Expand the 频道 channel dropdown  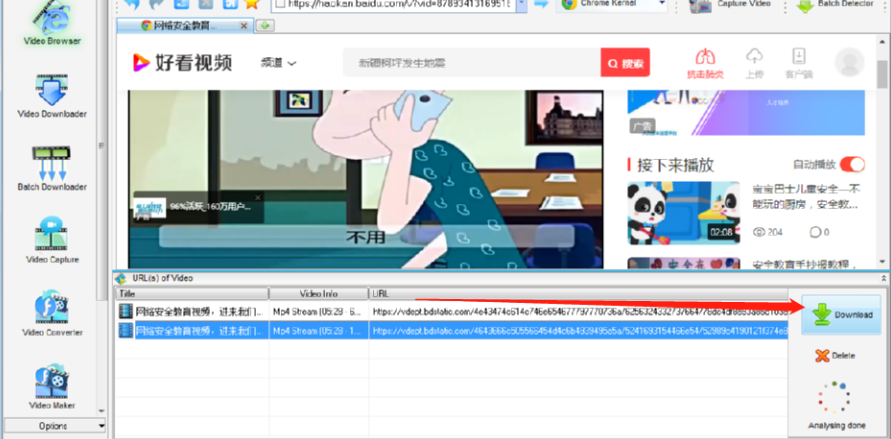(x=278, y=63)
